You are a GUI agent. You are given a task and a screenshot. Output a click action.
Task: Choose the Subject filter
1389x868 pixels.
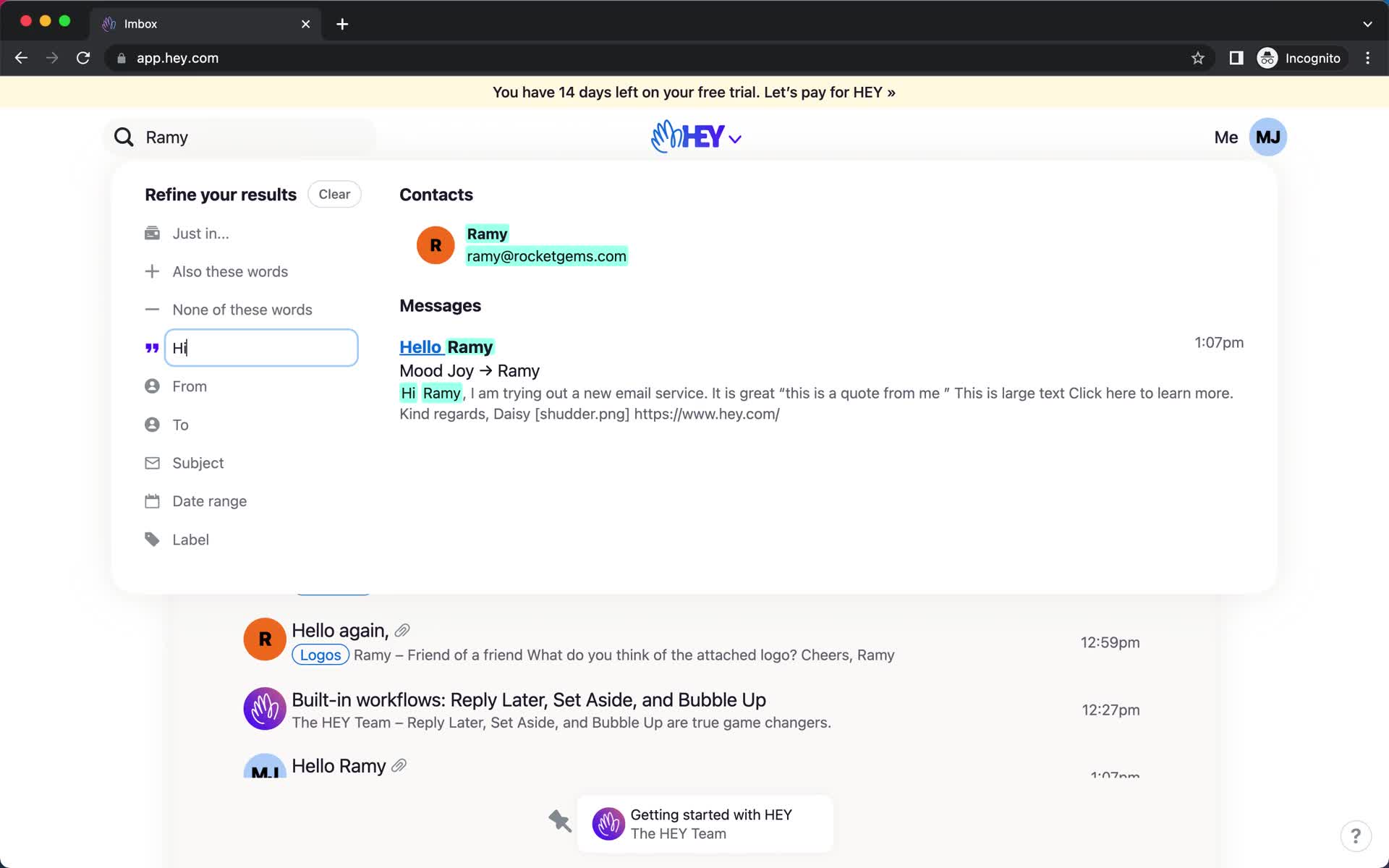click(197, 464)
